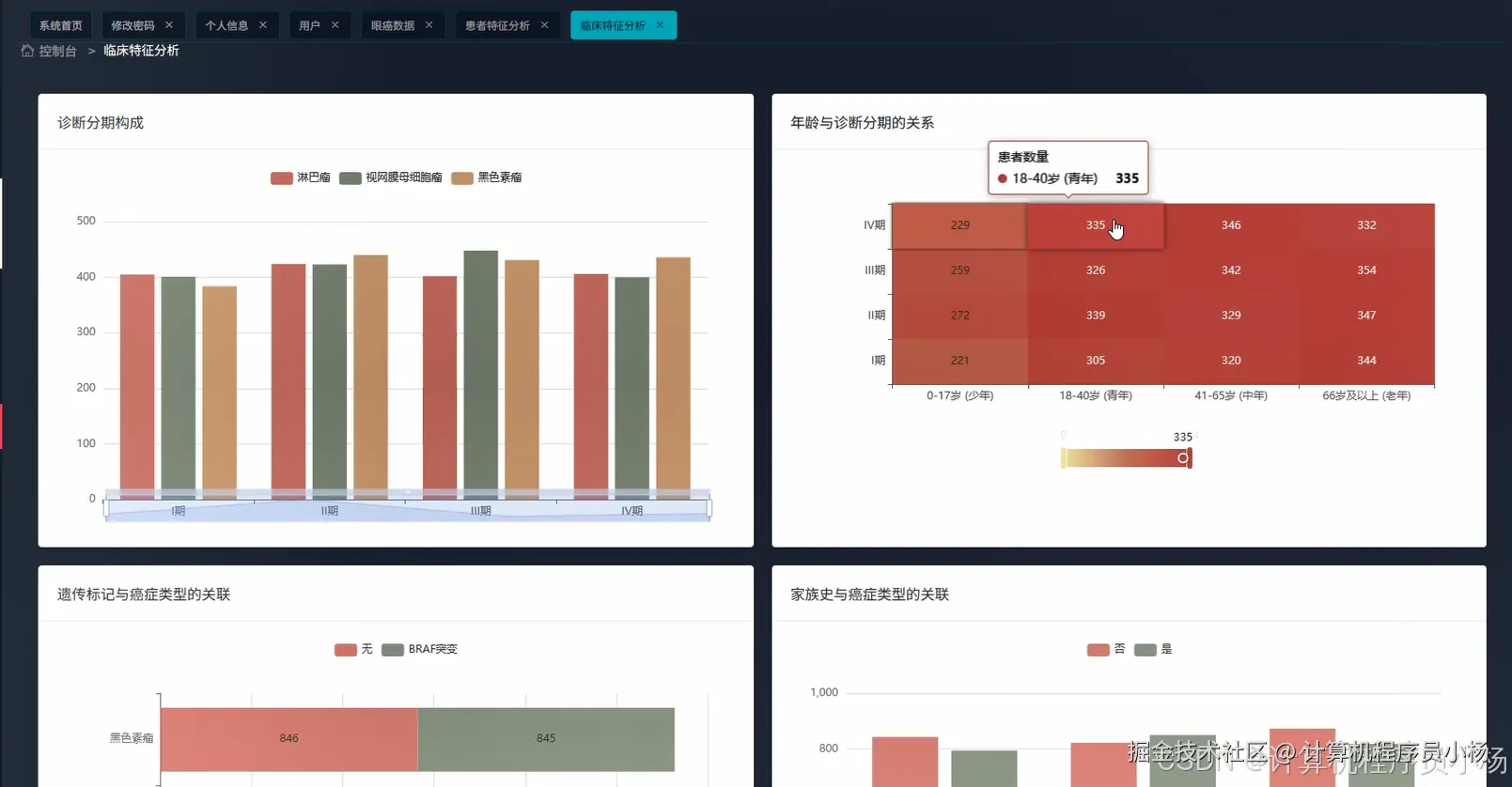Click the 诊断分期构成 chart title
This screenshot has width=1512, height=787.
[101, 123]
